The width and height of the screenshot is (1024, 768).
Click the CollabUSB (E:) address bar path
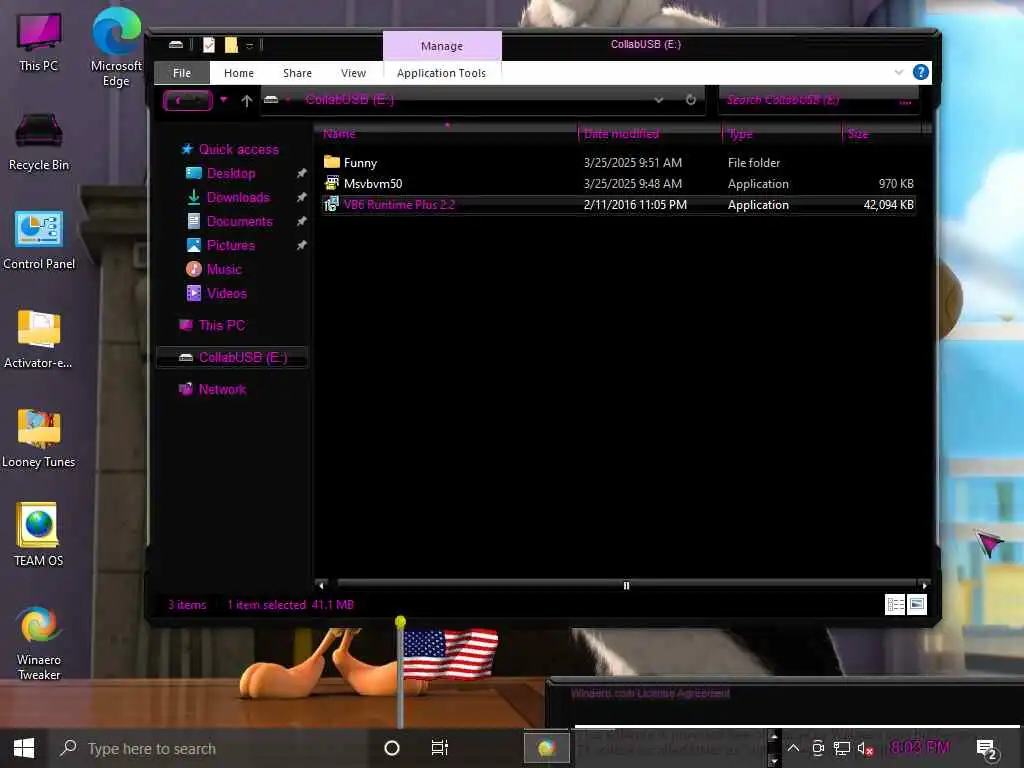pos(349,100)
